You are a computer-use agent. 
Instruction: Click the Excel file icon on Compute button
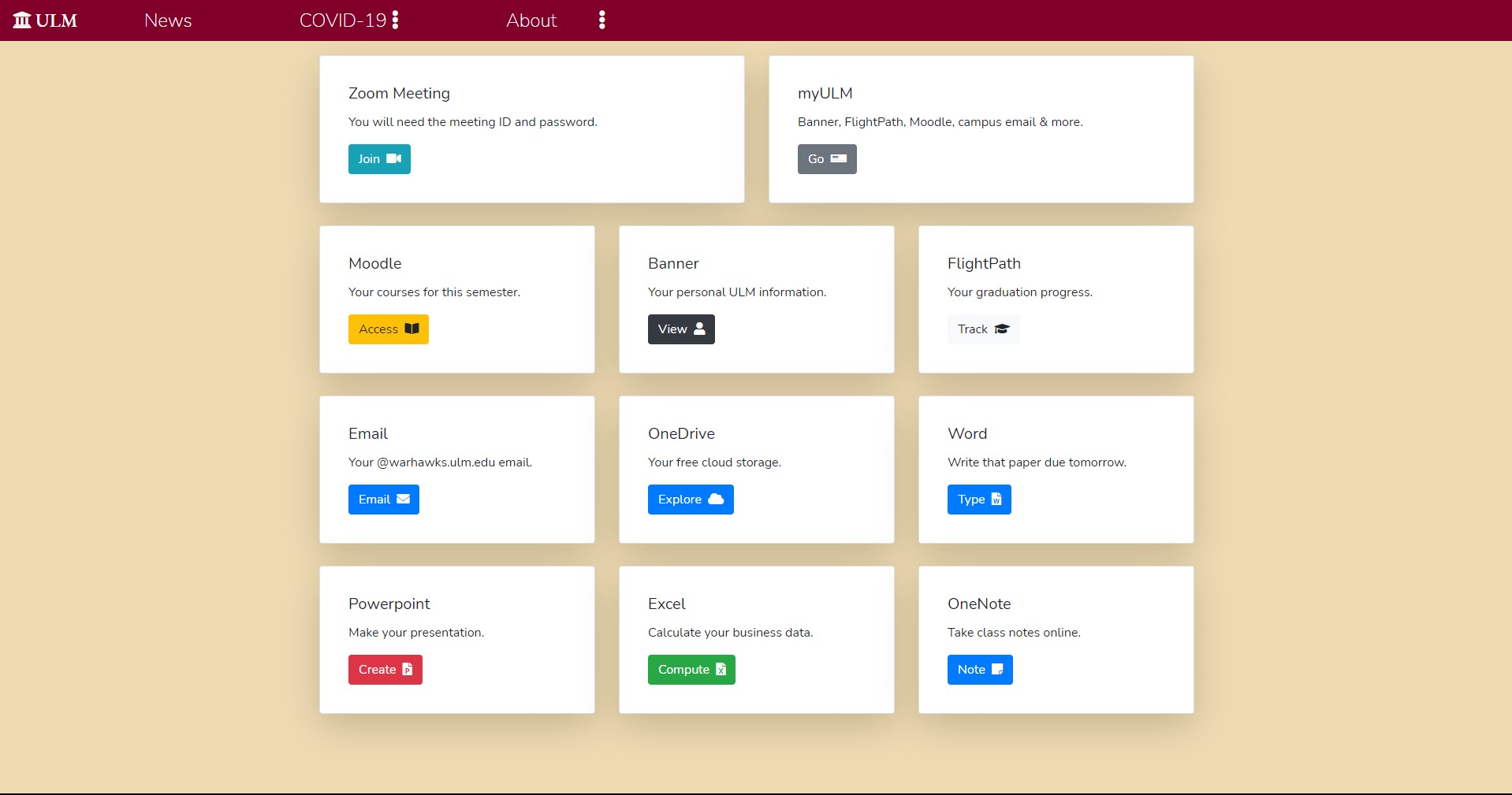coord(721,670)
